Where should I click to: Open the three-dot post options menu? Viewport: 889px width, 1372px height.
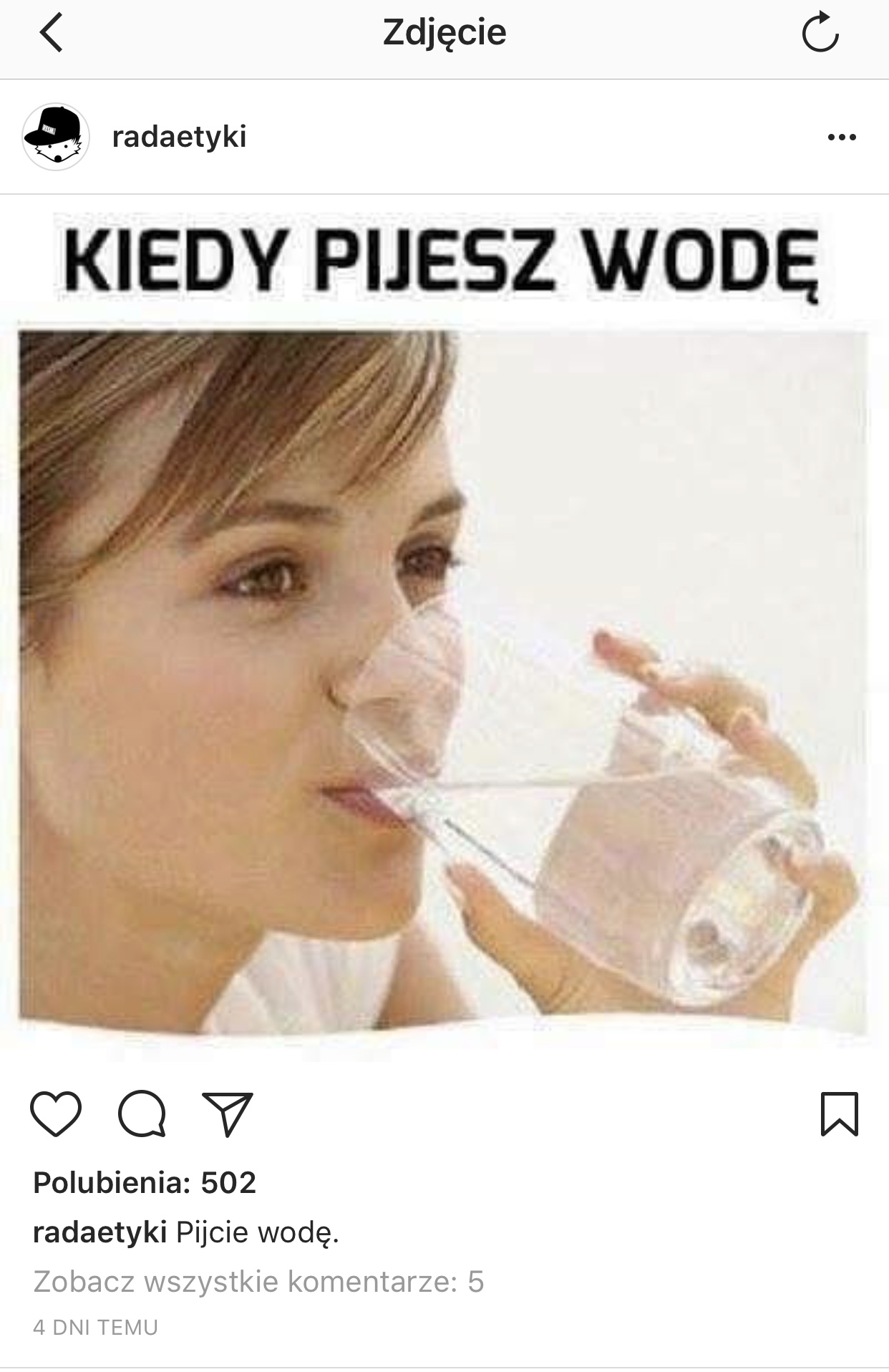841,137
